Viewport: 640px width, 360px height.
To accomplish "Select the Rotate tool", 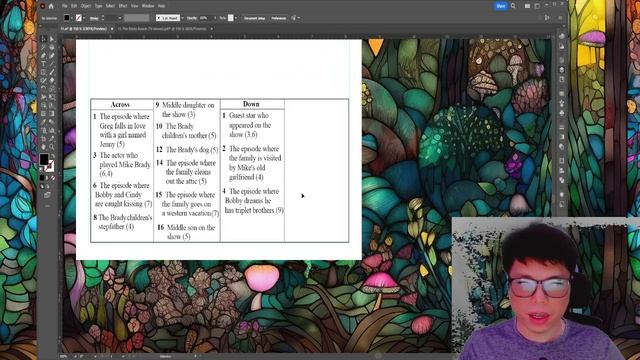I will (x=43, y=89).
